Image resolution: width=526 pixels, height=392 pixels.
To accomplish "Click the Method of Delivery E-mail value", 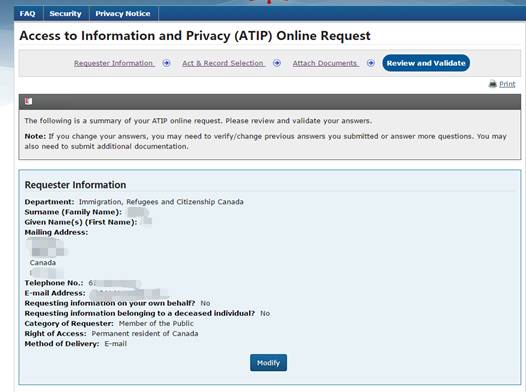I will (x=116, y=344).
